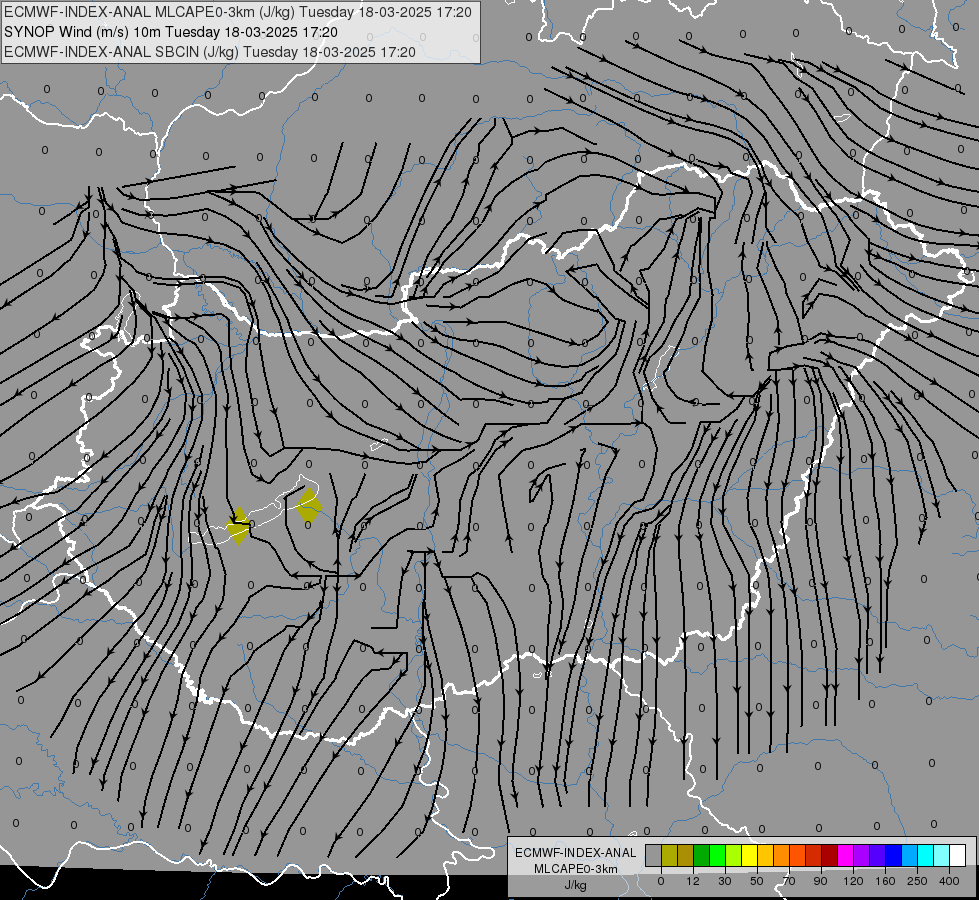Viewport: 979px width, 900px height.
Task: Click the right olive diamond marker
Action: 309,505
